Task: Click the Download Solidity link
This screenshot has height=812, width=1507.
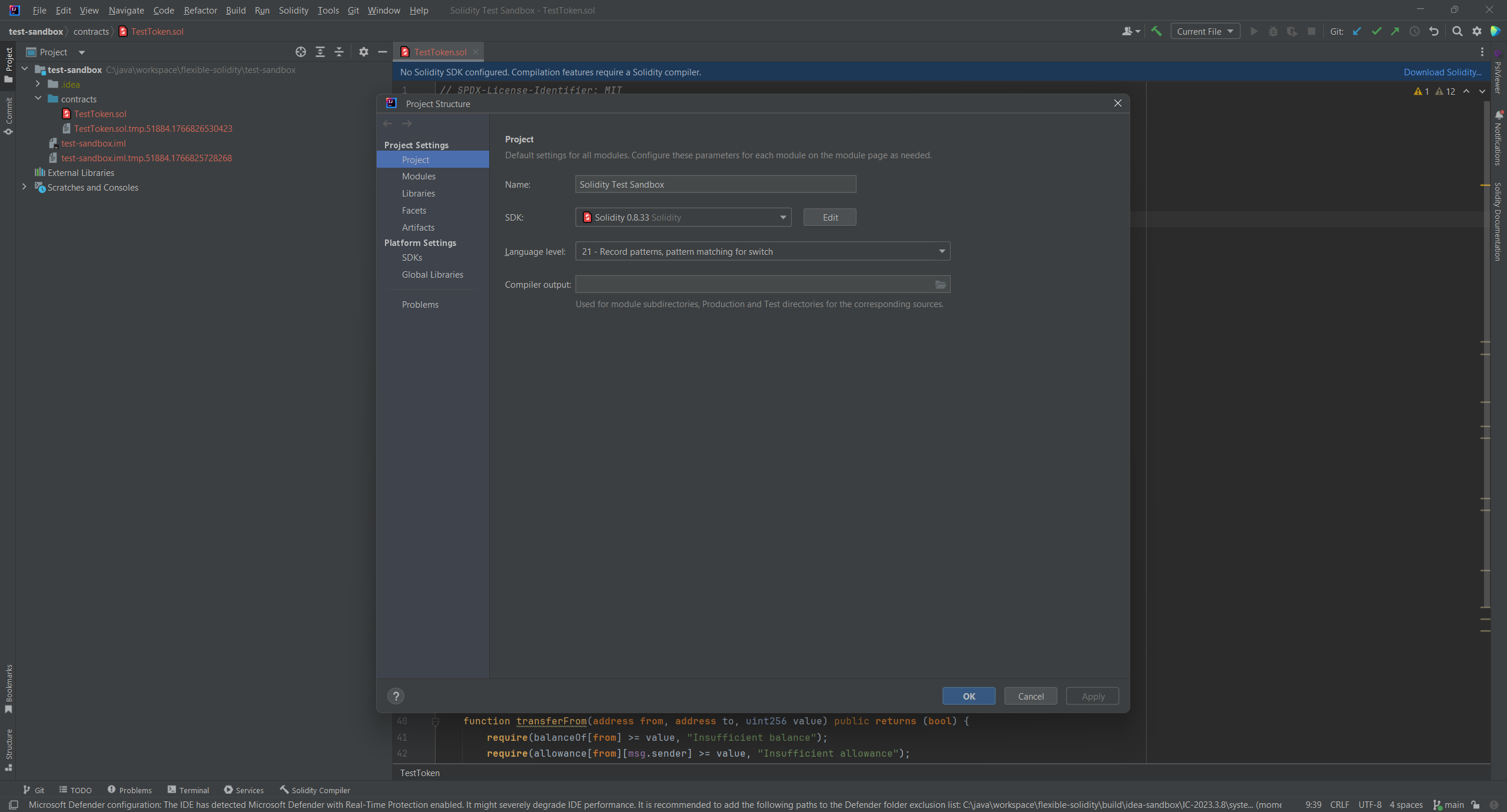Action: coord(1443,72)
